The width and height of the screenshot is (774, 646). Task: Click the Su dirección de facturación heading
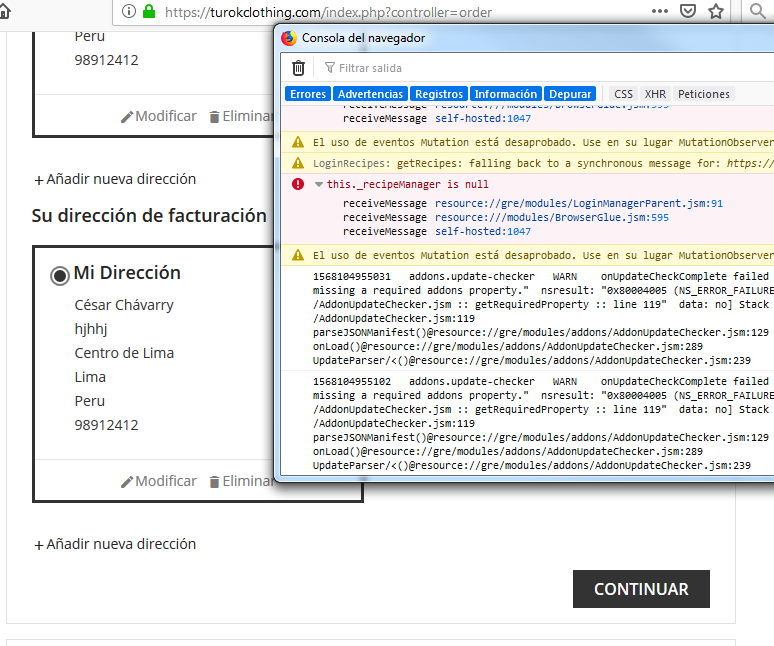149,216
